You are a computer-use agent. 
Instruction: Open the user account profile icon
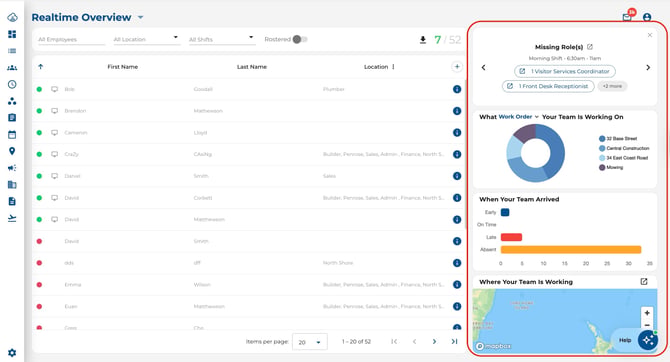tap(647, 17)
